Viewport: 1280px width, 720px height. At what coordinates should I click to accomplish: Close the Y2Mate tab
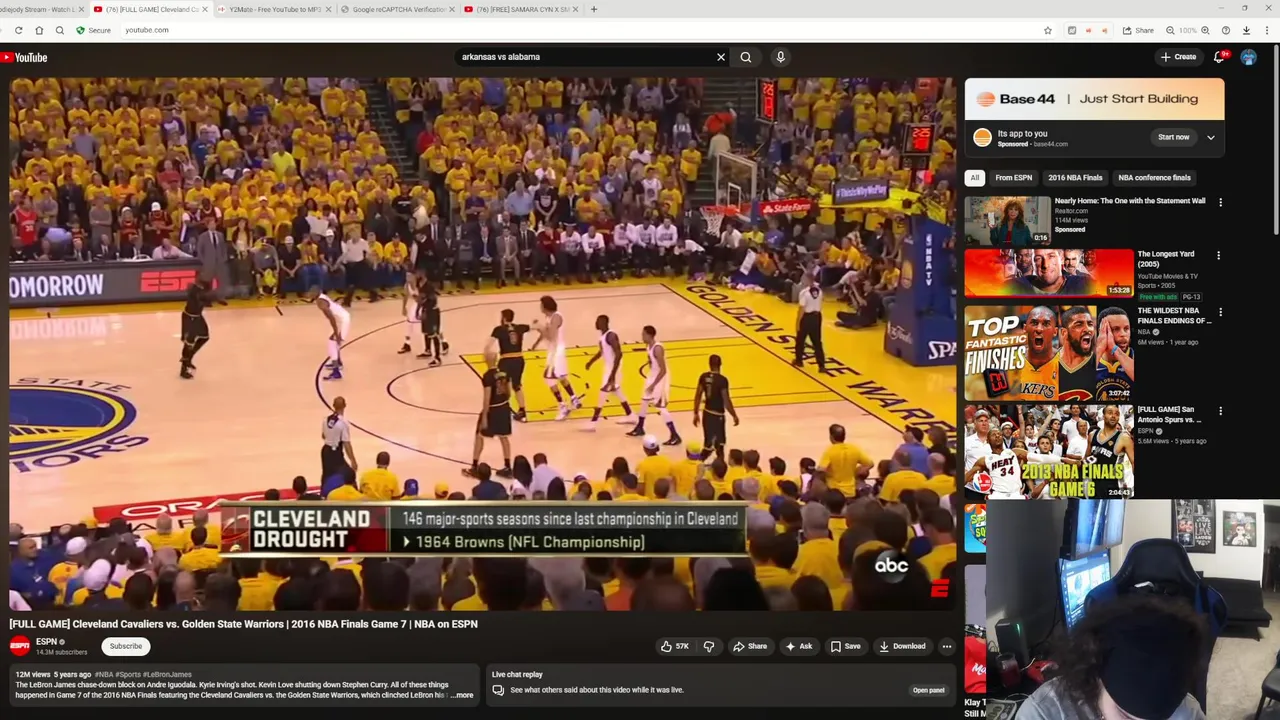coord(328,9)
